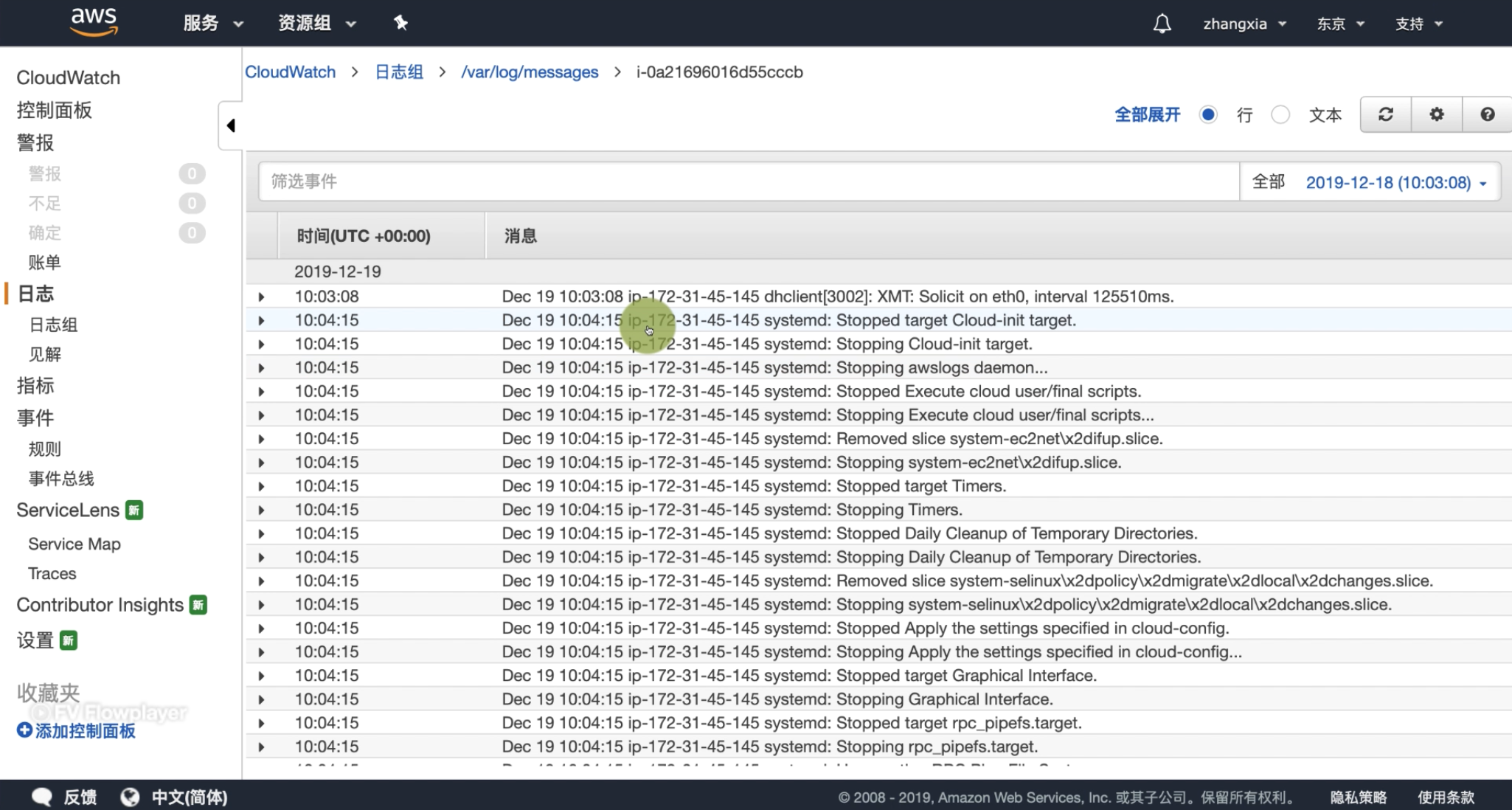Open the 服务 services dropdown

tap(213, 24)
